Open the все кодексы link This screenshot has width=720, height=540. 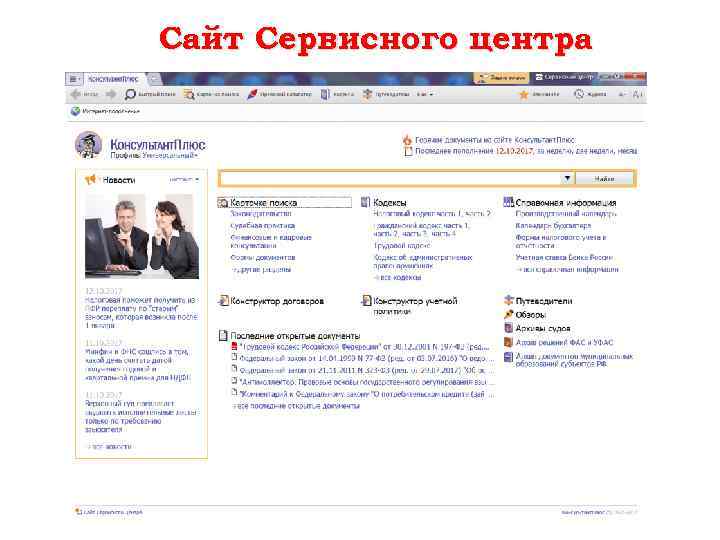coord(398,277)
